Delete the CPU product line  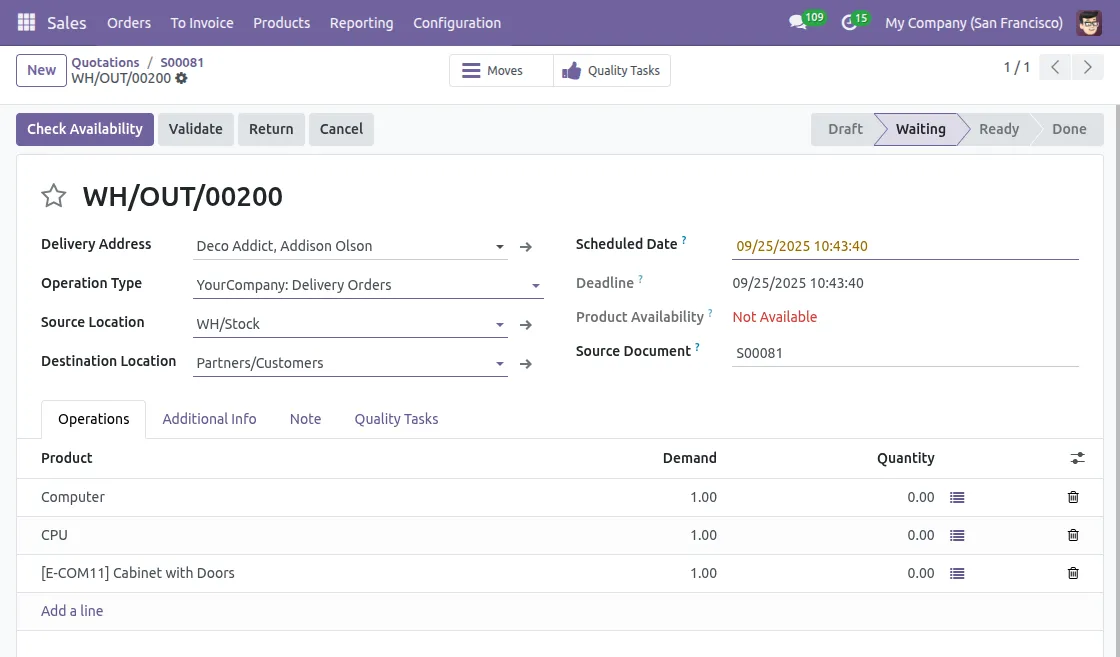tap(1073, 535)
